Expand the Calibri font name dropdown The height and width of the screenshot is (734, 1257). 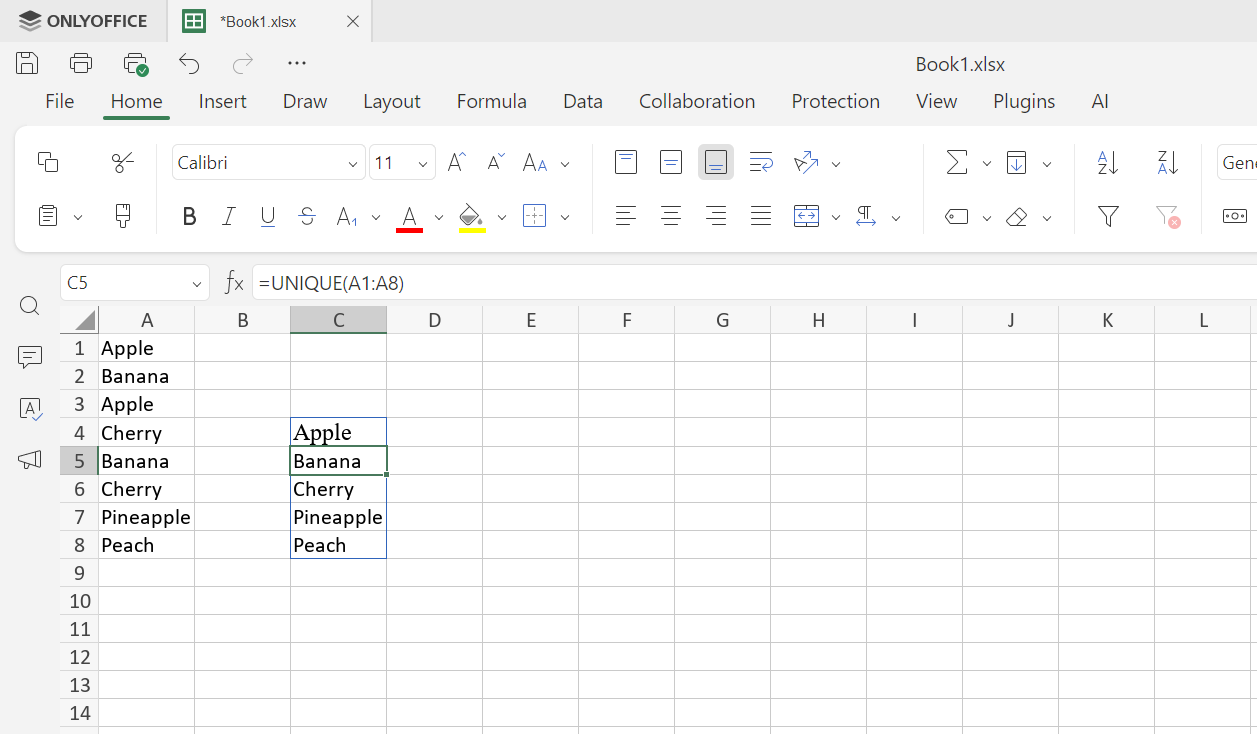tap(353, 164)
